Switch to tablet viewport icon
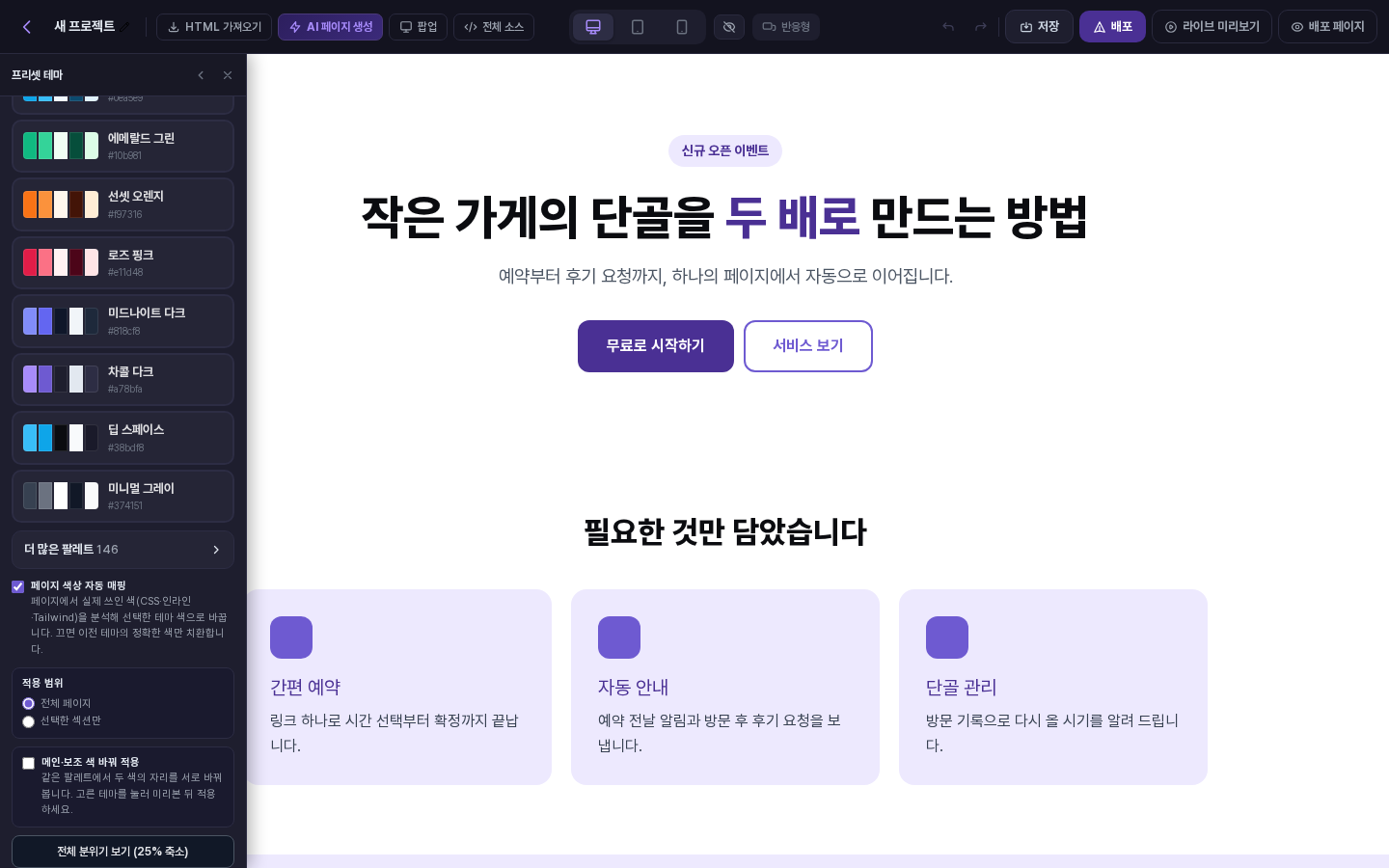 point(638,27)
